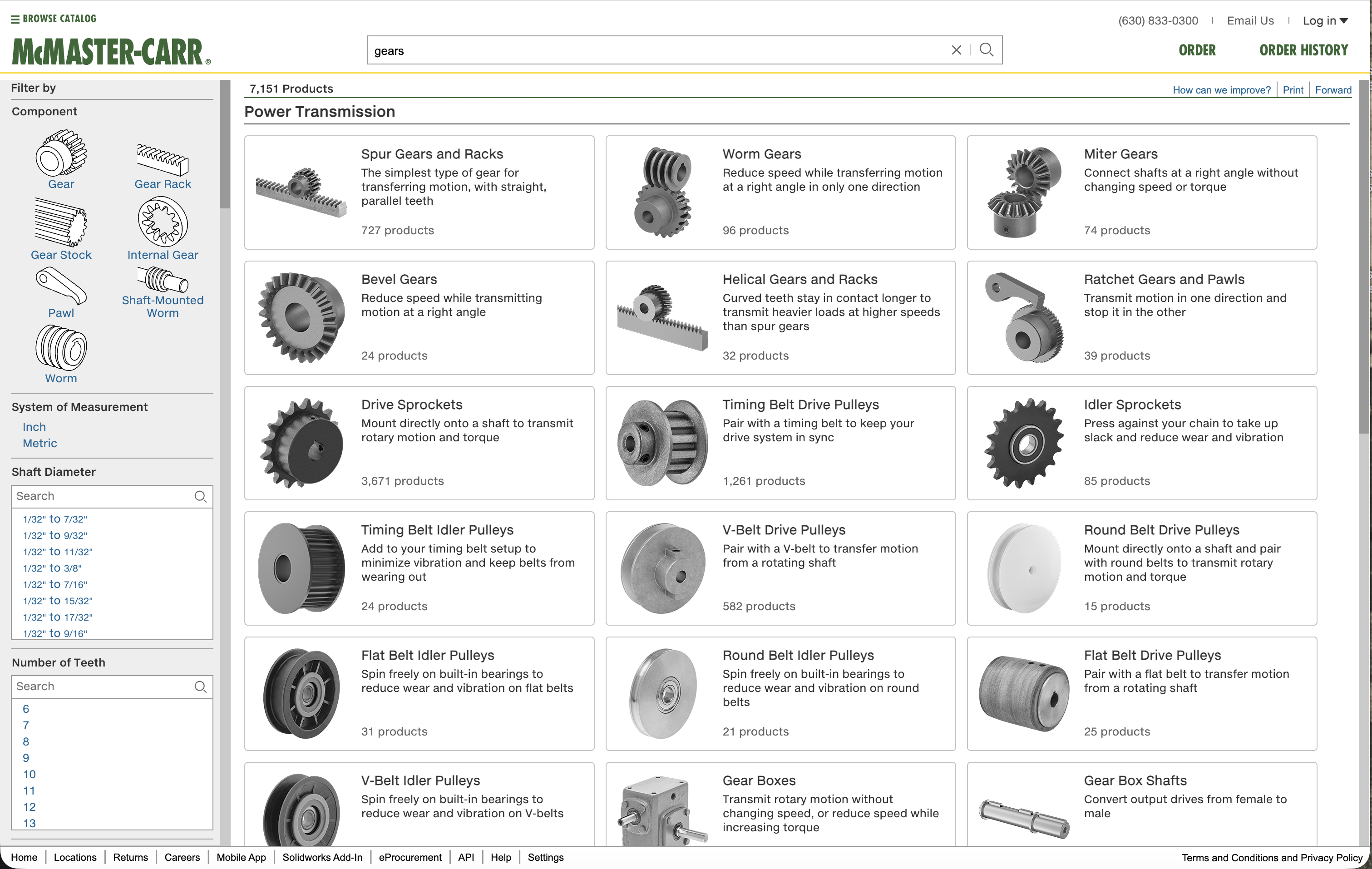1372x869 pixels.
Task: Open the Spur Gears and Racks category
Action: (x=432, y=153)
